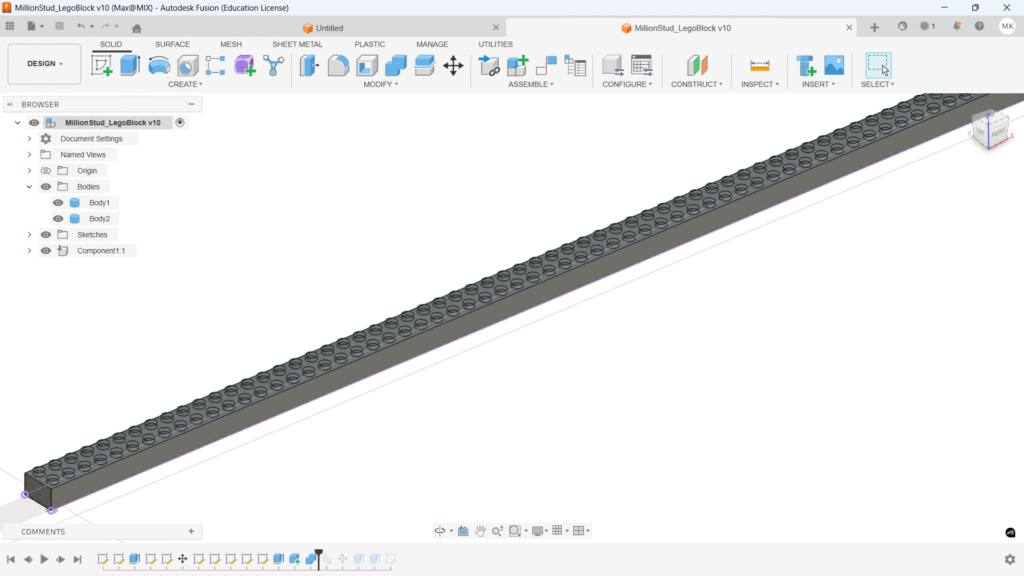This screenshot has height=576, width=1024.
Task: Select the Create Sketch tool
Action: point(102,66)
